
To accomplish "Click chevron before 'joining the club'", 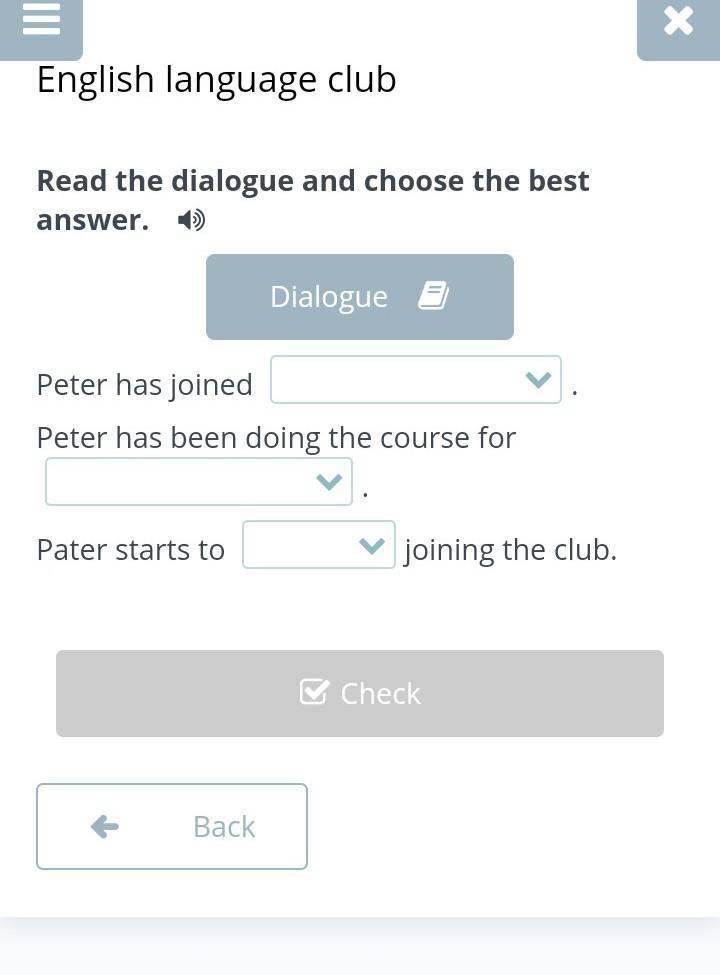I will [372, 545].
